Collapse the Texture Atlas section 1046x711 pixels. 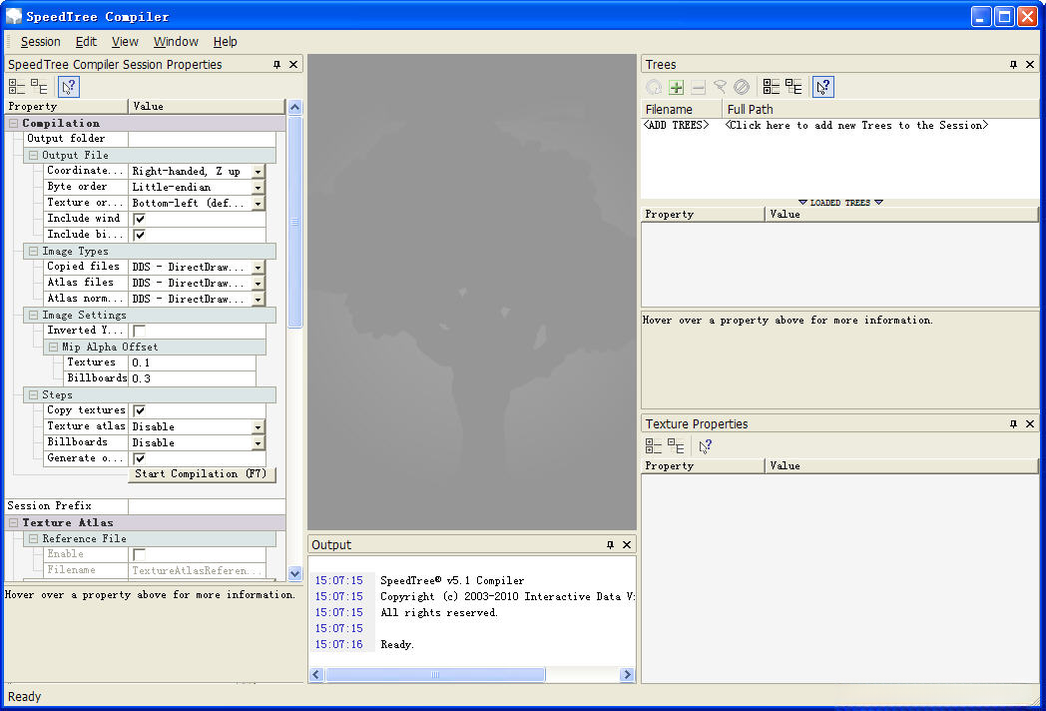pyautogui.click(x=13, y=523)
